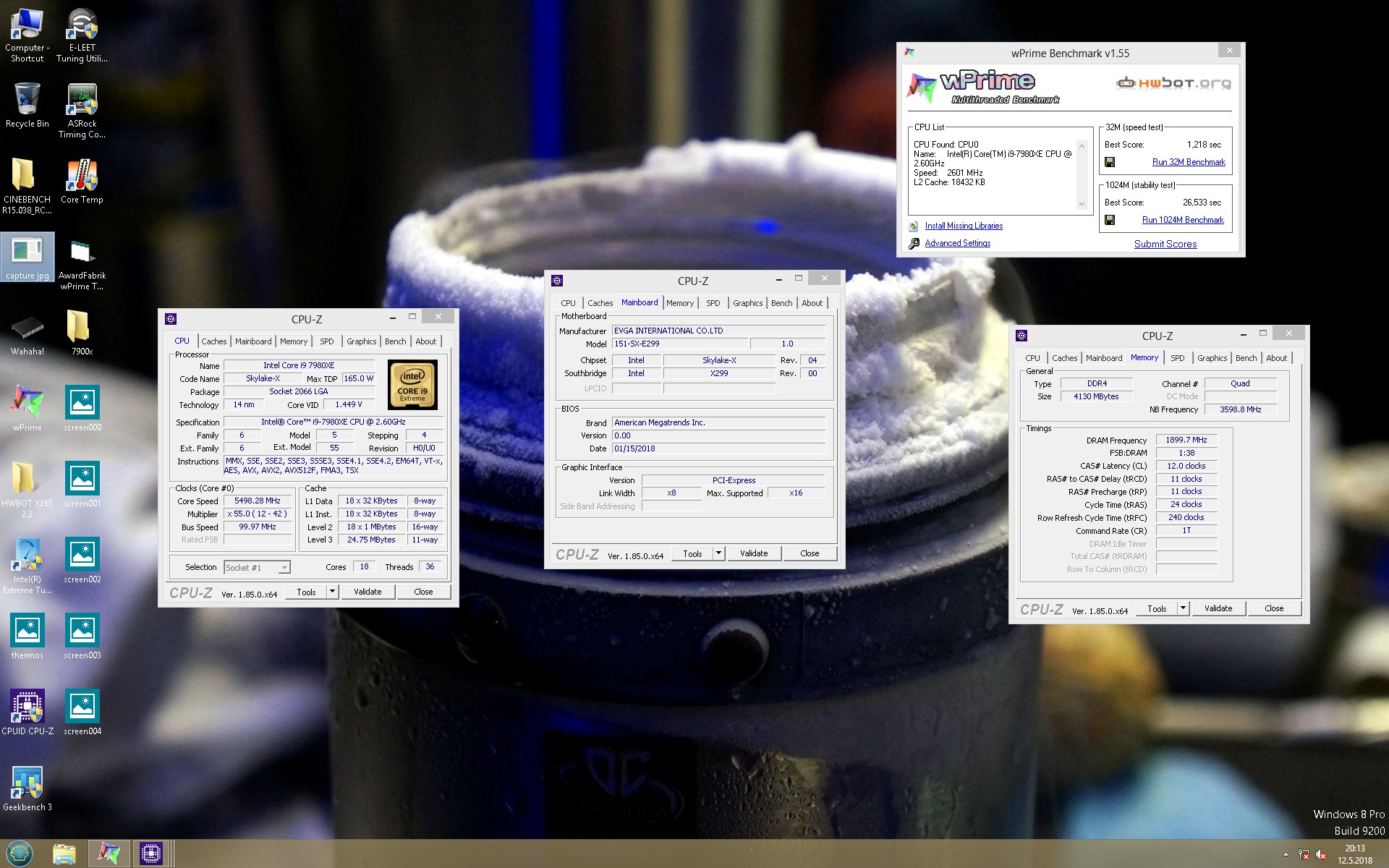Click Submit Scores link in wPrime
This screenshot has height=868, width=1389.
point(1165,244)
